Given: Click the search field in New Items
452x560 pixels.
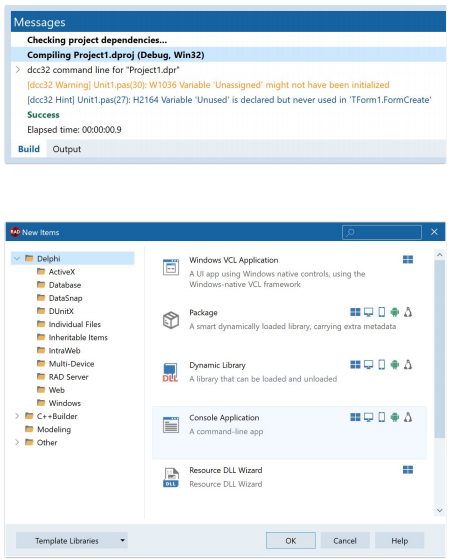Looking at the screenshot, I should click(x=382, y=232).
